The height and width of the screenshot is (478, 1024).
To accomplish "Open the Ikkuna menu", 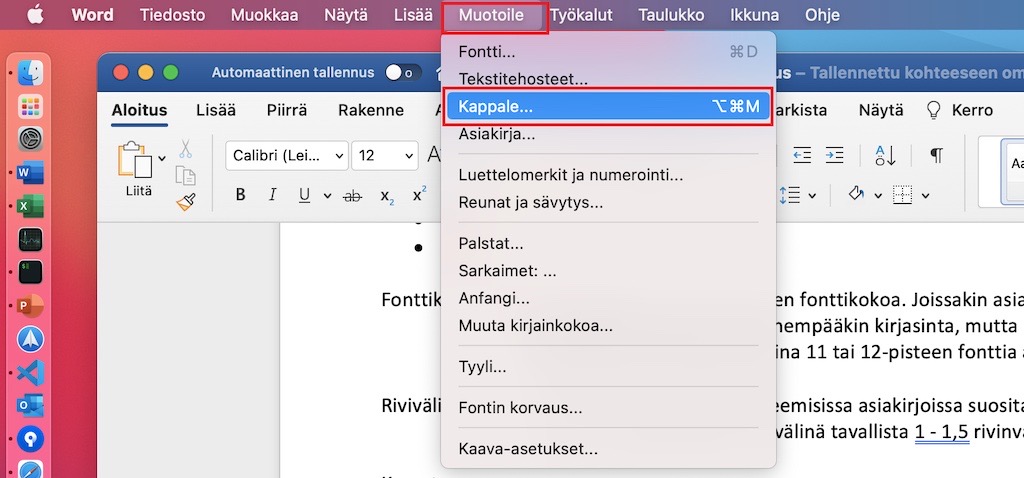I will point(755,15).
